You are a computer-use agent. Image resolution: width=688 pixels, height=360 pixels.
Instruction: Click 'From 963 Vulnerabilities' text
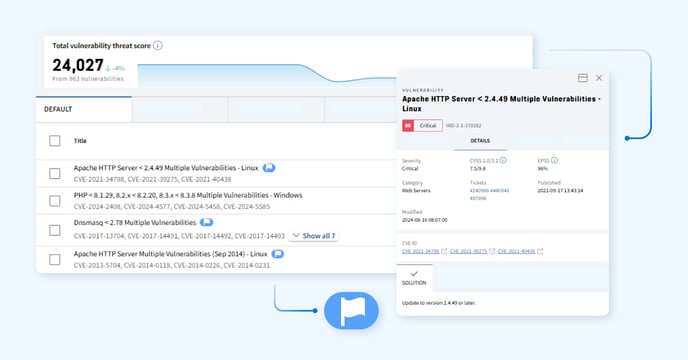[x=88, y=79]
